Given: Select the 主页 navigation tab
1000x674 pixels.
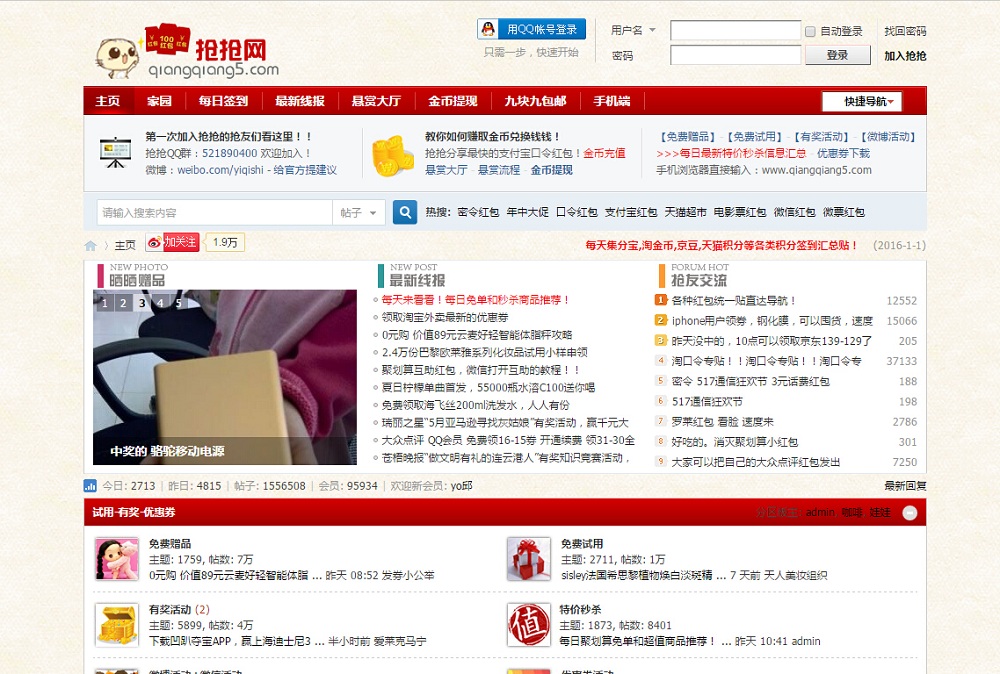Looking at the screenshot, I should pyautogui.click(x=108, y=101).
